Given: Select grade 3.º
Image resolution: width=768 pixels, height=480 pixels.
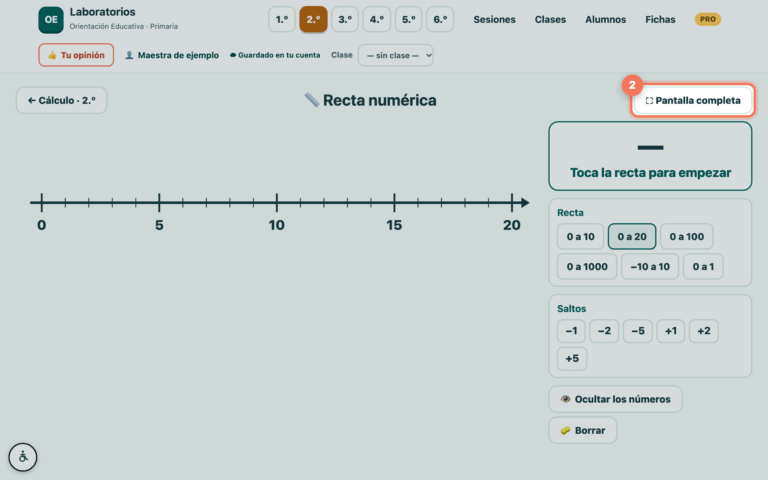Looking at the screenshot, I should coord(345,20).
